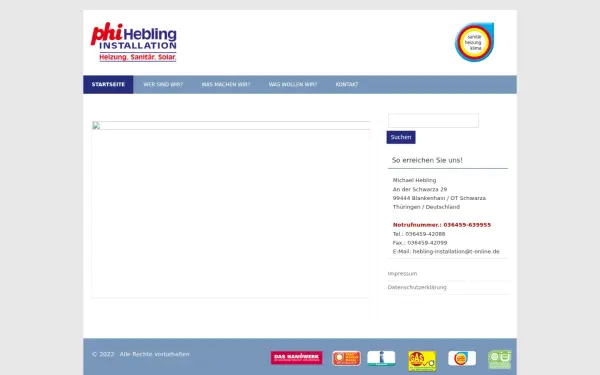The width and height of the screenshot is (600, 375).
Task: Click the sanitär heizung klima badge in the header
Action: click(x=474, y=42)
